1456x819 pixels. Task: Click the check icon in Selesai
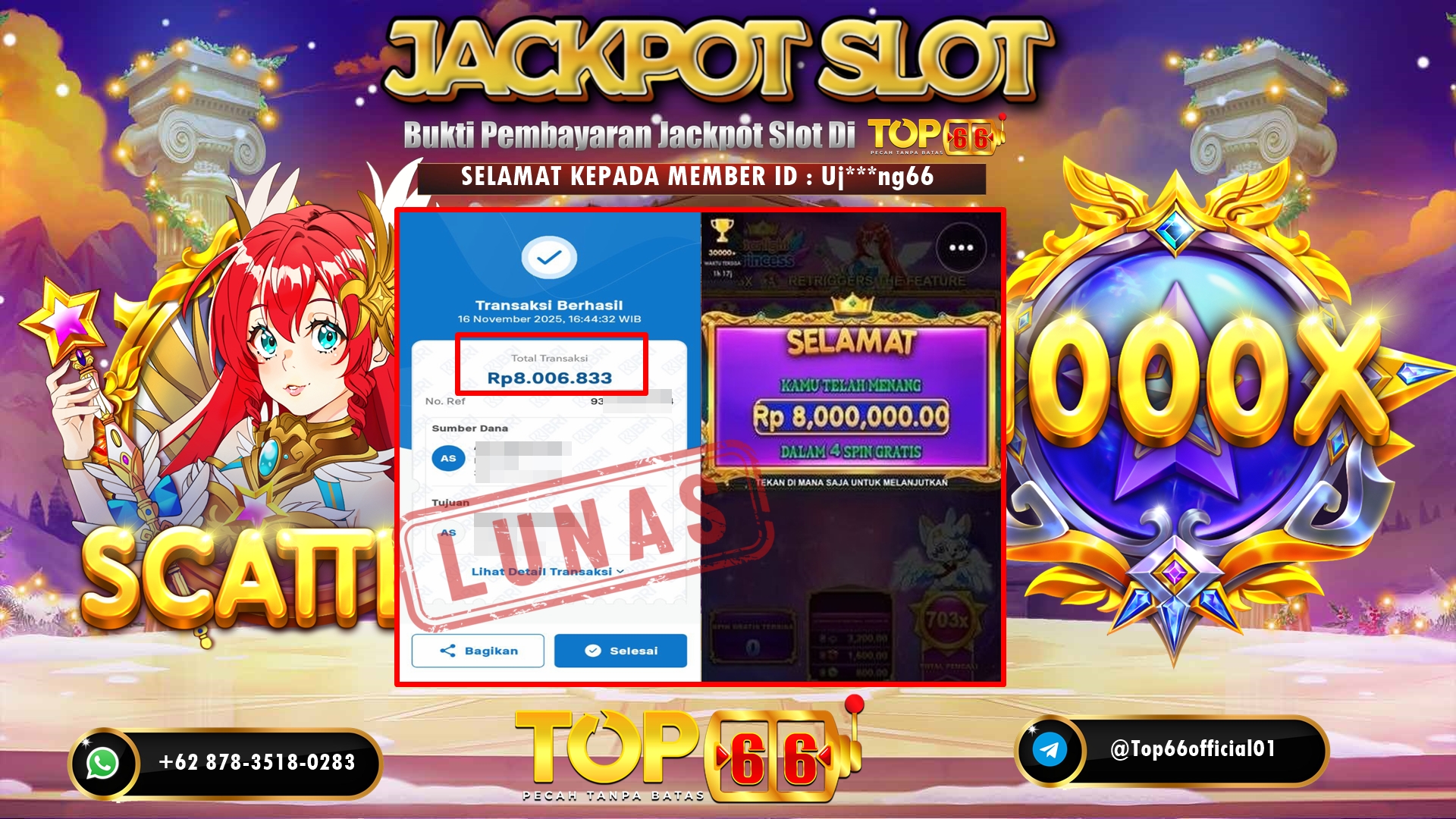[593, 651]
